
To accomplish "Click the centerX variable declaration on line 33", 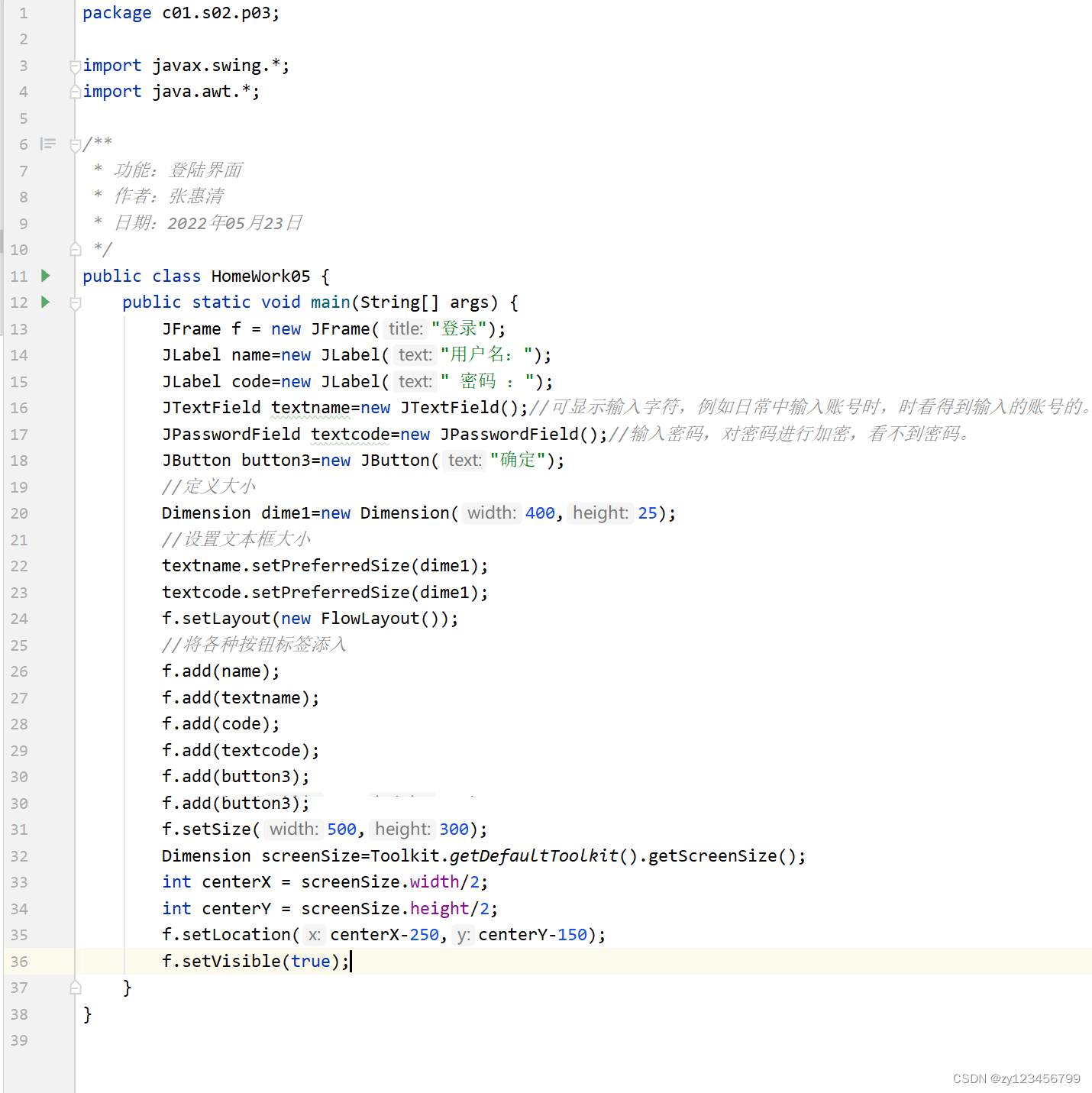I will 237,882.
